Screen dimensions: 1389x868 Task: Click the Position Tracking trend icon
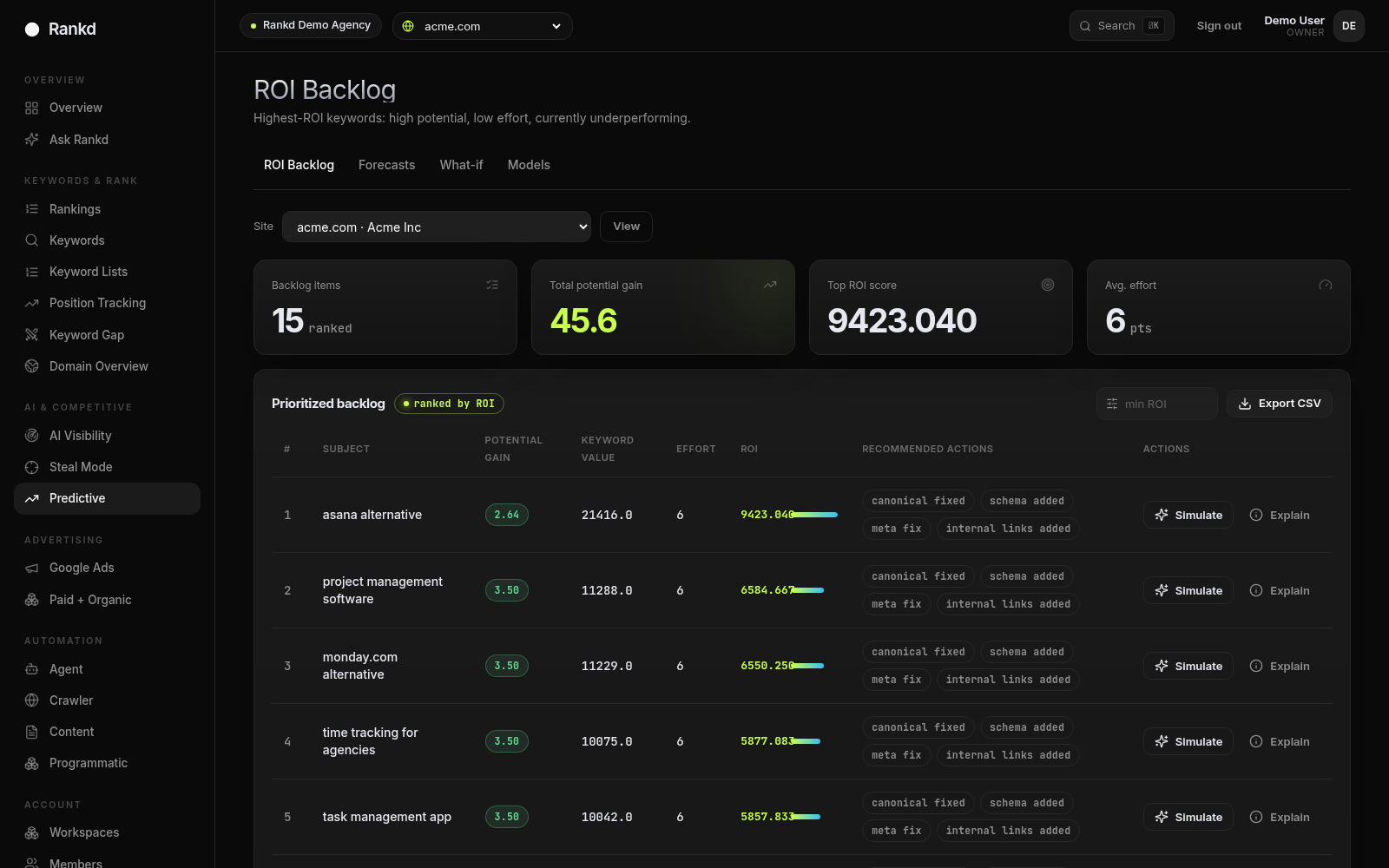point(32,303)
